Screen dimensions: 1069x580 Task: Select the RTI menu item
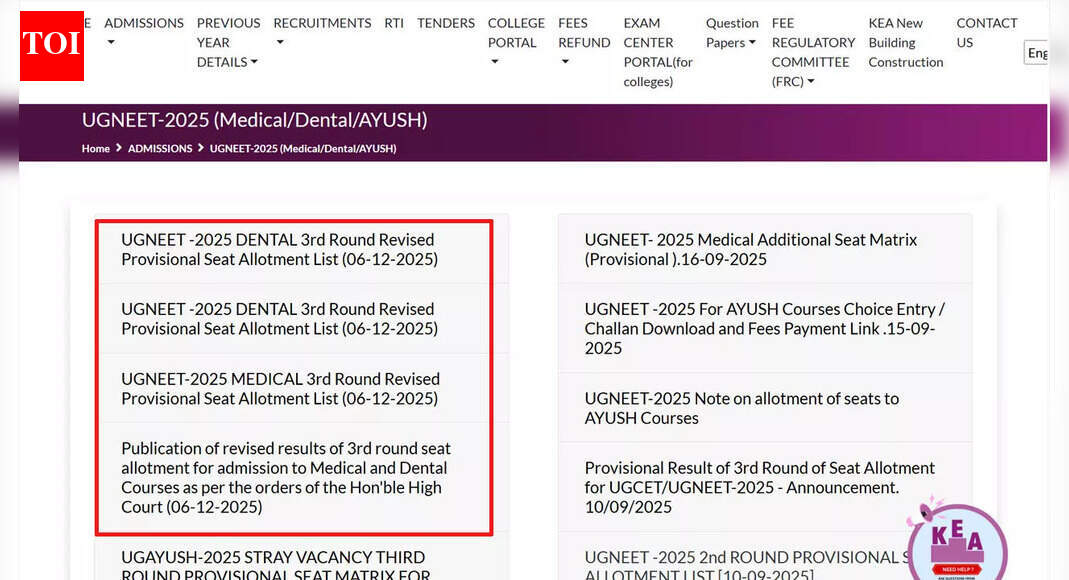point(394,23)
